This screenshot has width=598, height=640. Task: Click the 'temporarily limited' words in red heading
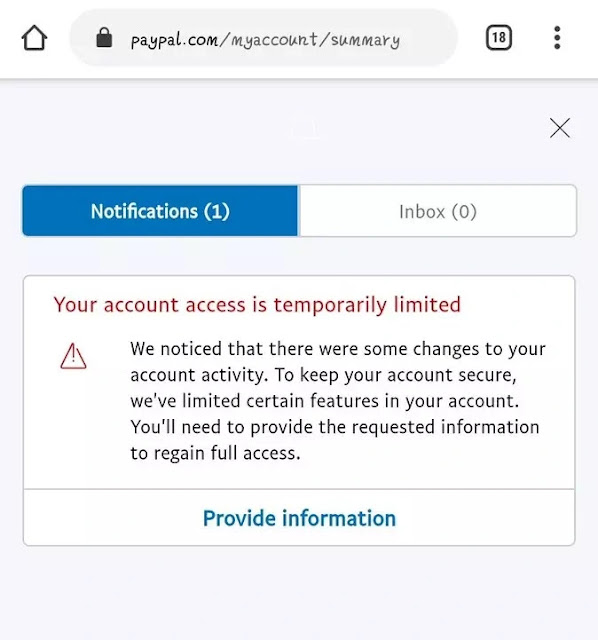(367, 304)
